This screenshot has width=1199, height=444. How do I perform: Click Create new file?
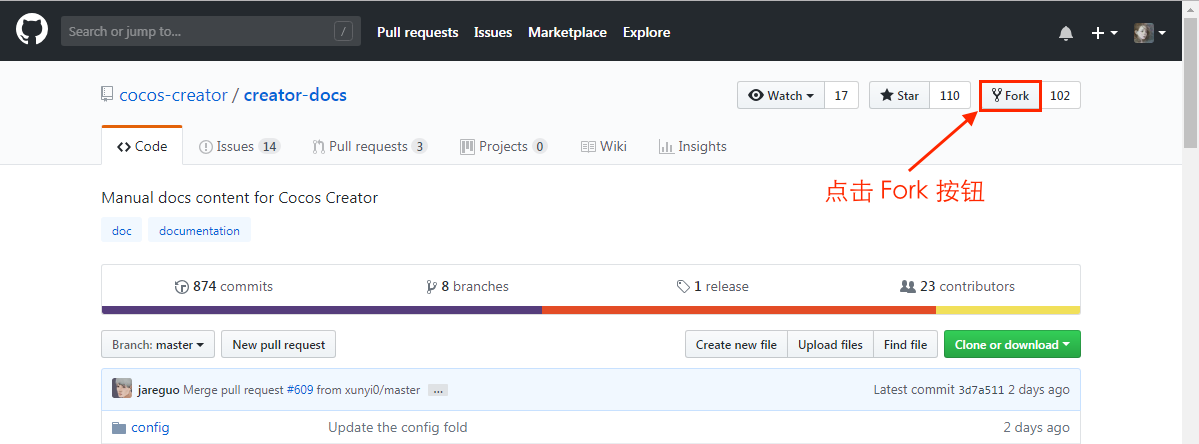coord(736,345)
